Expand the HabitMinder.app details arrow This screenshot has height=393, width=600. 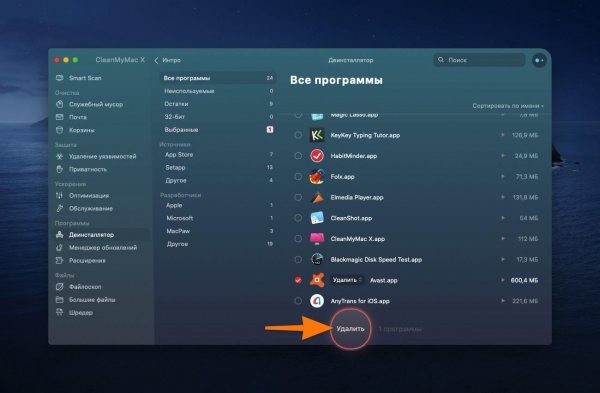coord(503,156)
